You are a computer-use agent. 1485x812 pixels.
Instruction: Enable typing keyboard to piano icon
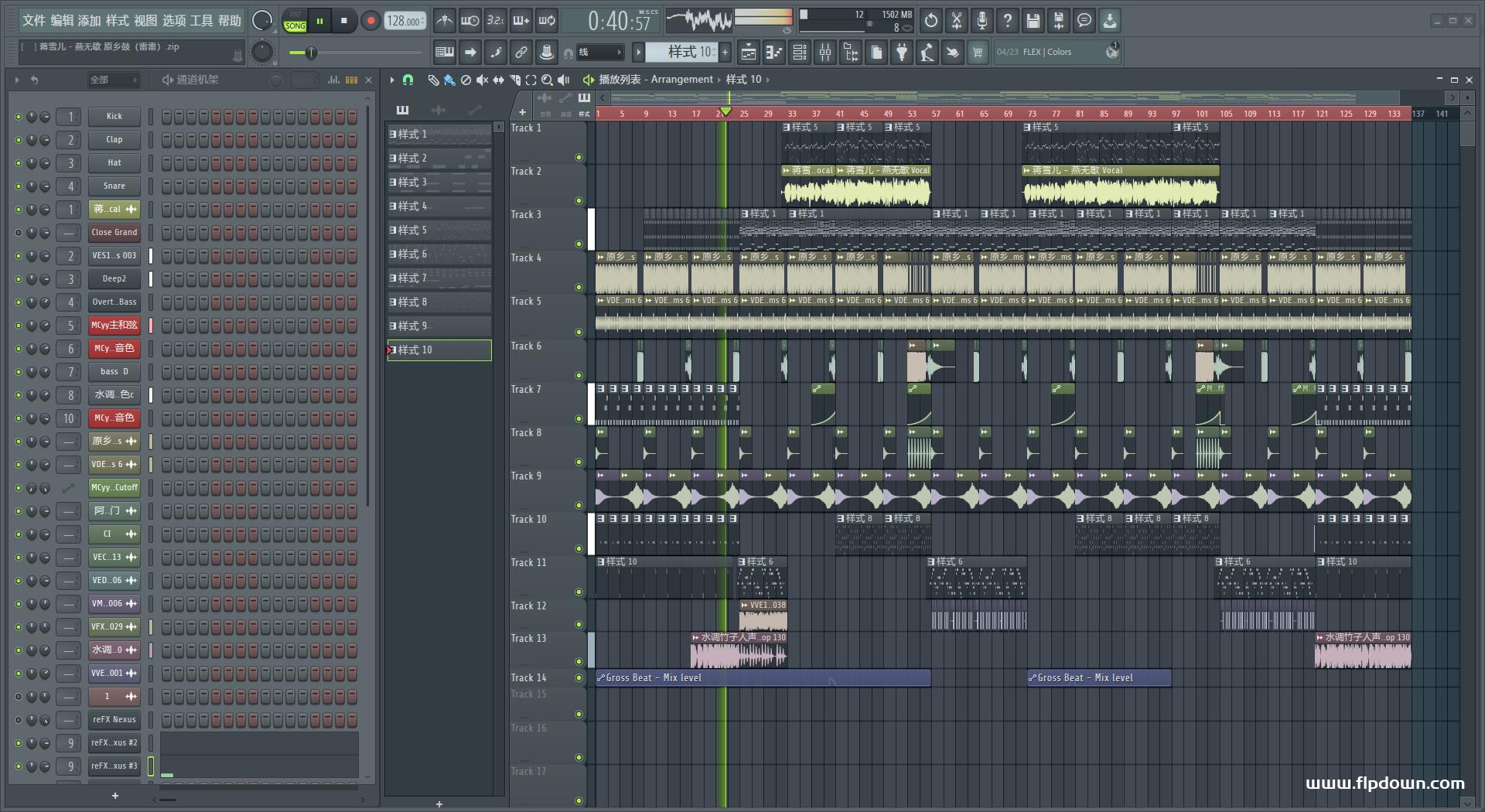pyautogui.click(x=445, y=53)
